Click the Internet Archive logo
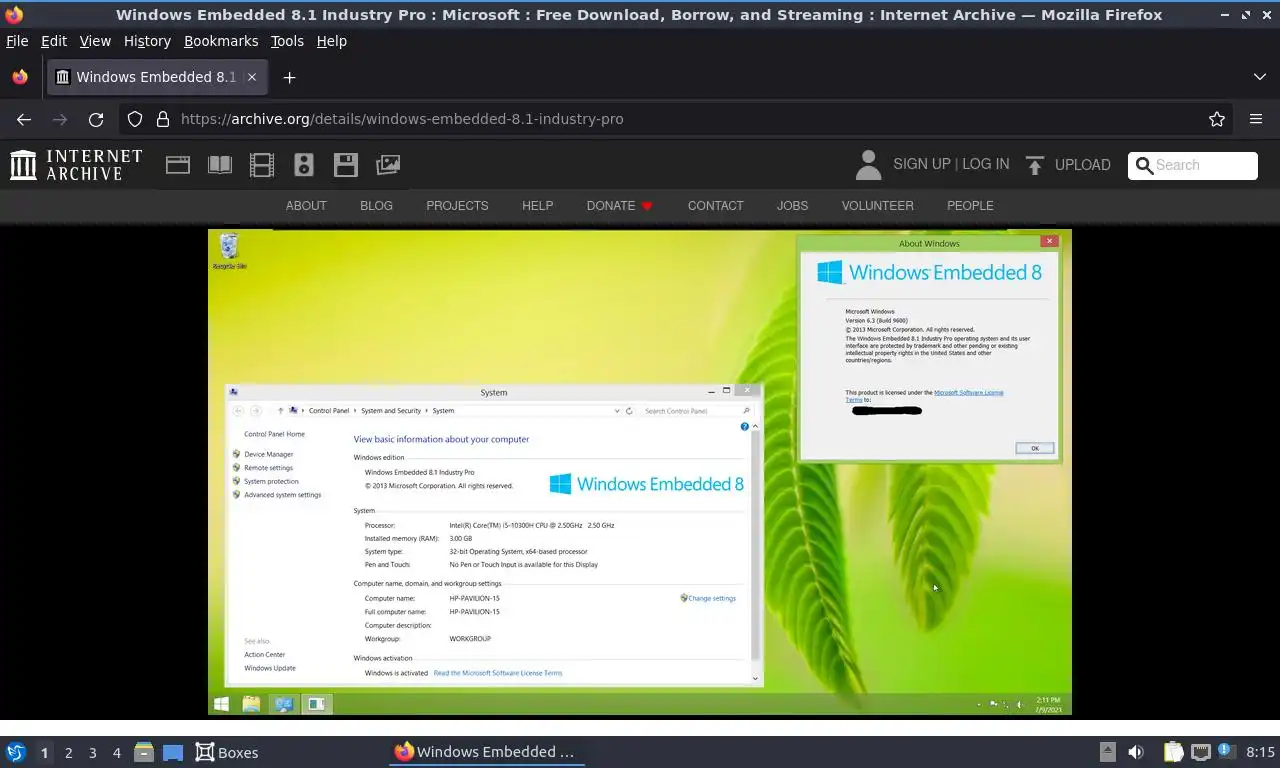 pos(76,165)
